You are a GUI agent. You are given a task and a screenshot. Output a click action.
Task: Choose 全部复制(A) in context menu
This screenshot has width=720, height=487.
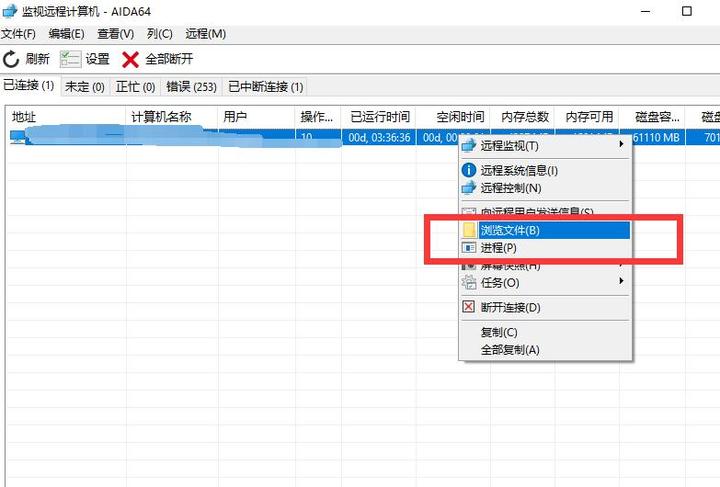pos(546,350)
